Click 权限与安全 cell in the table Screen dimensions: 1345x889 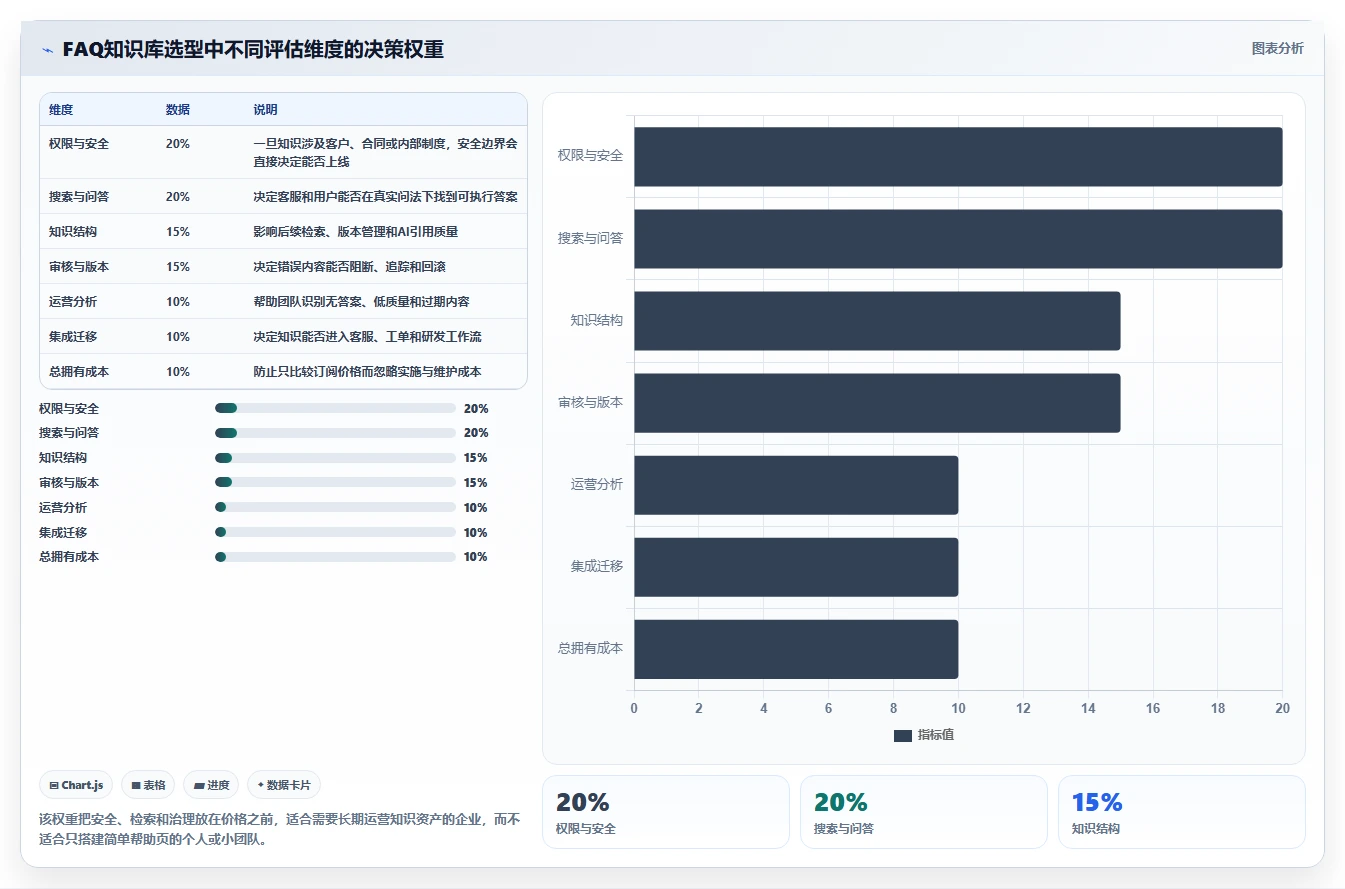pos(79,143)
